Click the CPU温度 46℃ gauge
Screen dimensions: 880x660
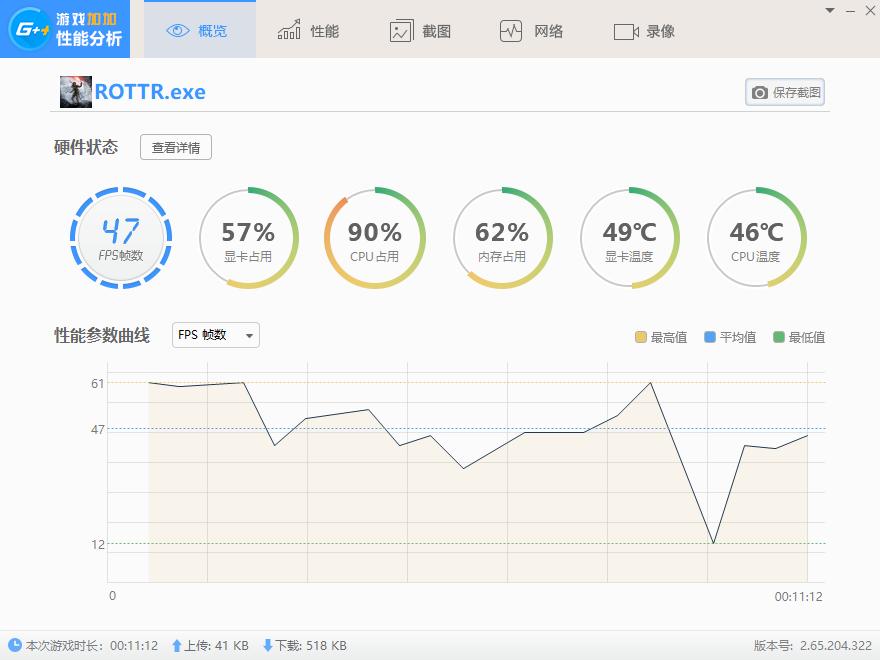757,238
